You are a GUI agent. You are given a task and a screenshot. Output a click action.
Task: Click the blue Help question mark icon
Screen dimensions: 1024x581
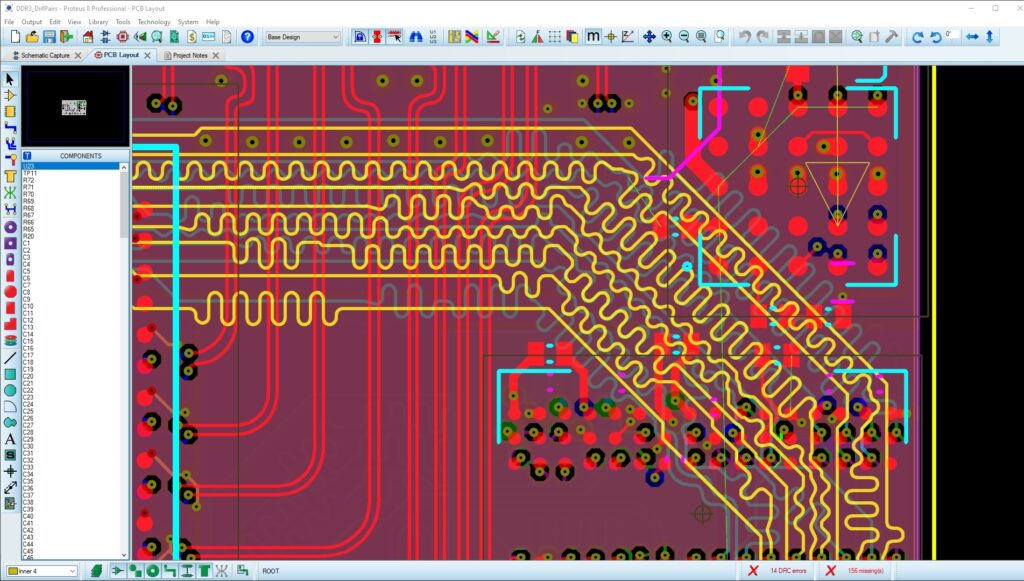[247, 37]
